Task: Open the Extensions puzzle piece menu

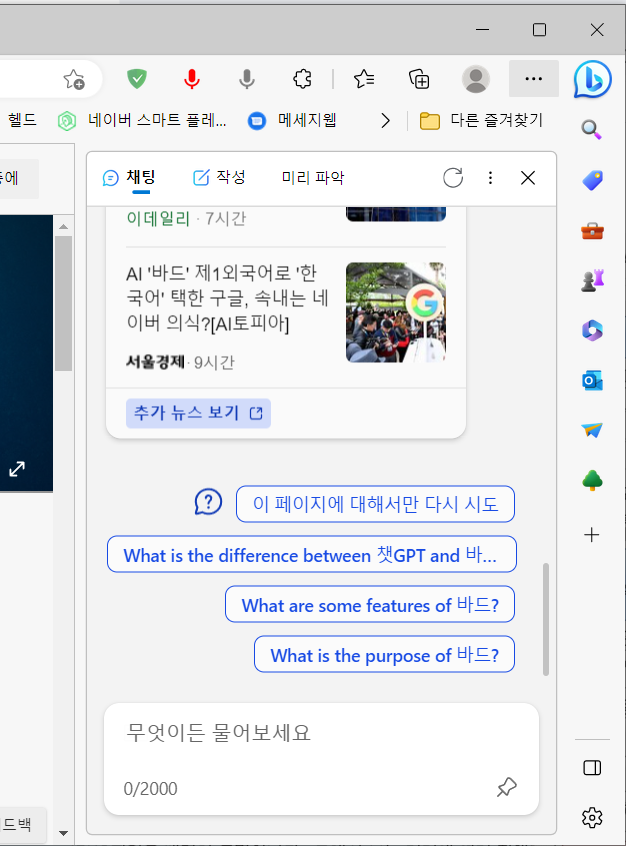Action: (302, 79)
